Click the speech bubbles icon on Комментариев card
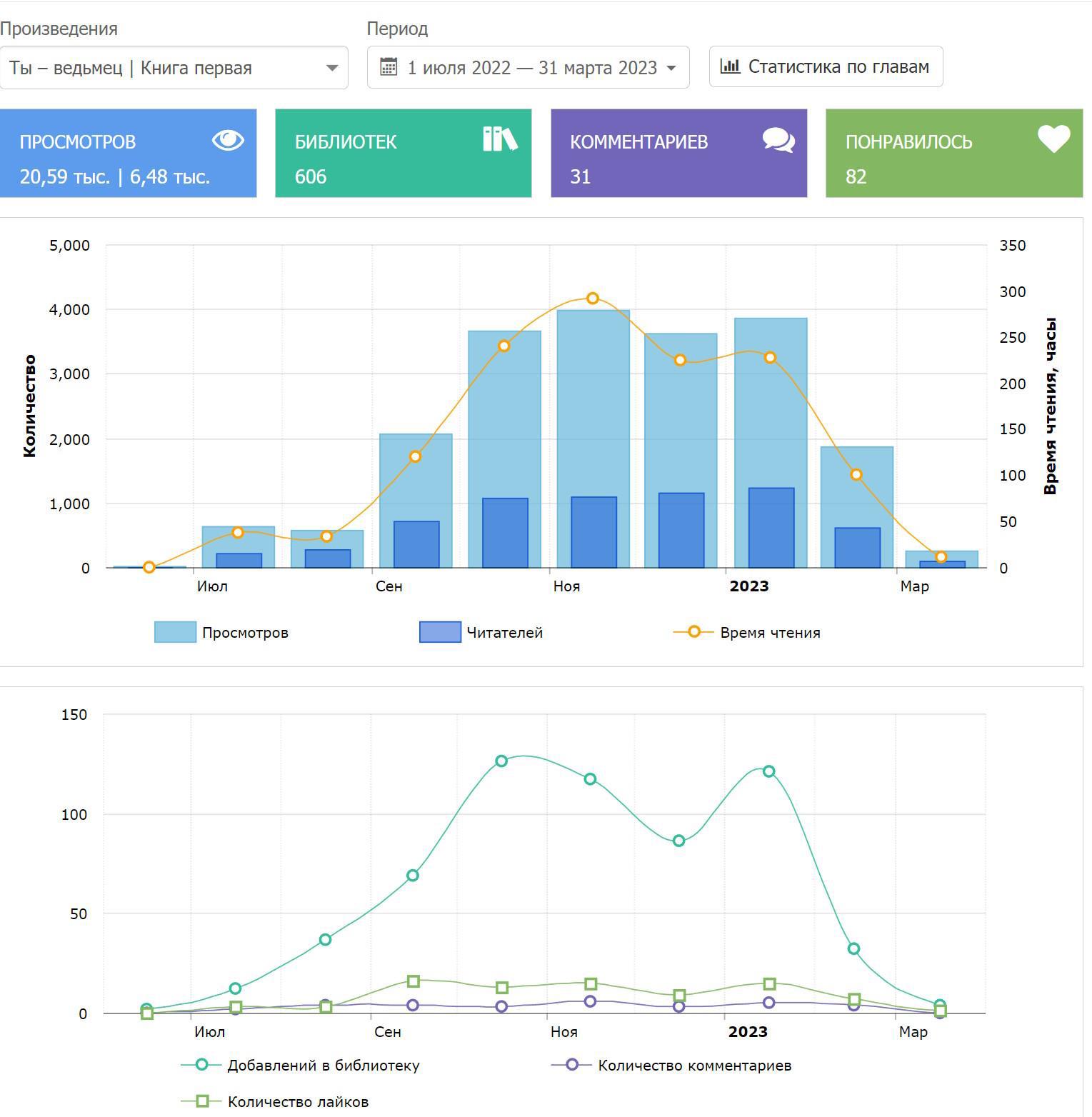The height and width of the screenshot is (1117, 1092). point(778,140)
